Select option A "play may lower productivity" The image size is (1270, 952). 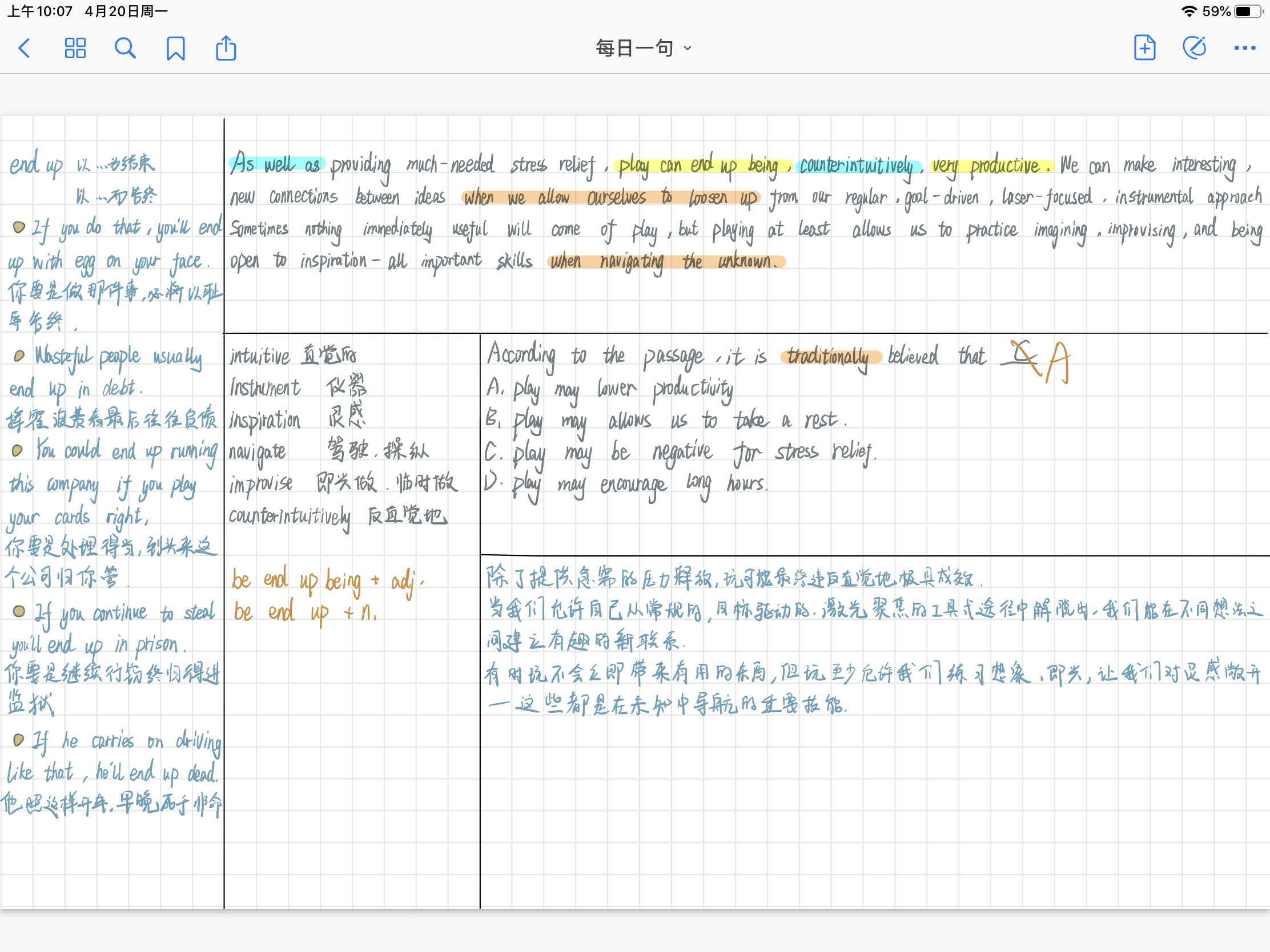pos(610,389)
